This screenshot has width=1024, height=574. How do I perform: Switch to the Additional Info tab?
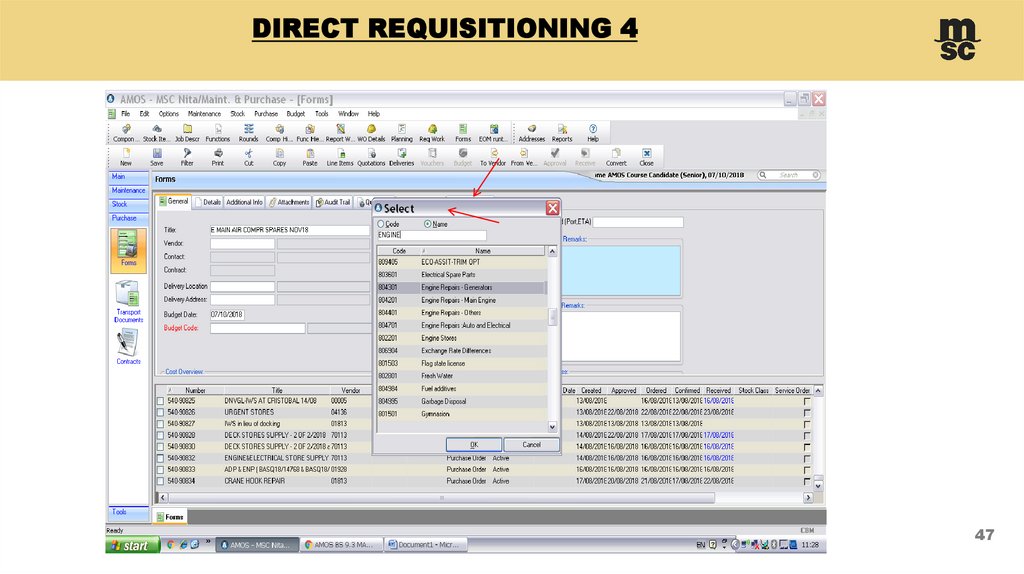pyautogui.click(x=244, y=202)
